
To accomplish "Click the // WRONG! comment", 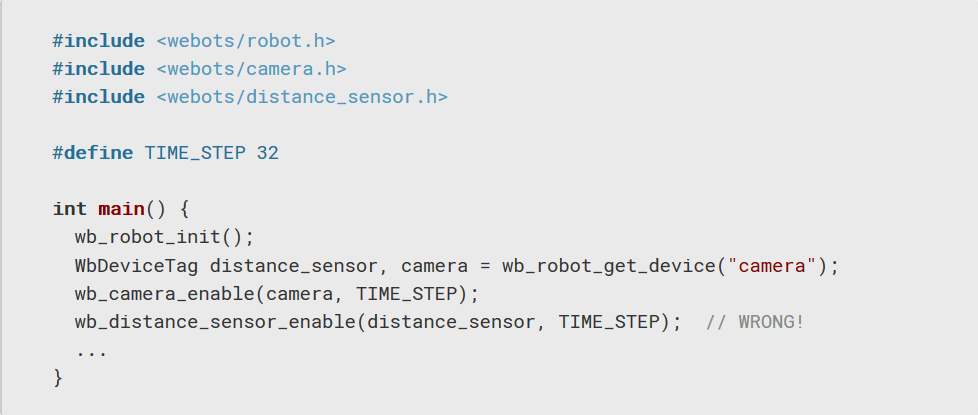I will click(x=755, y=322).
